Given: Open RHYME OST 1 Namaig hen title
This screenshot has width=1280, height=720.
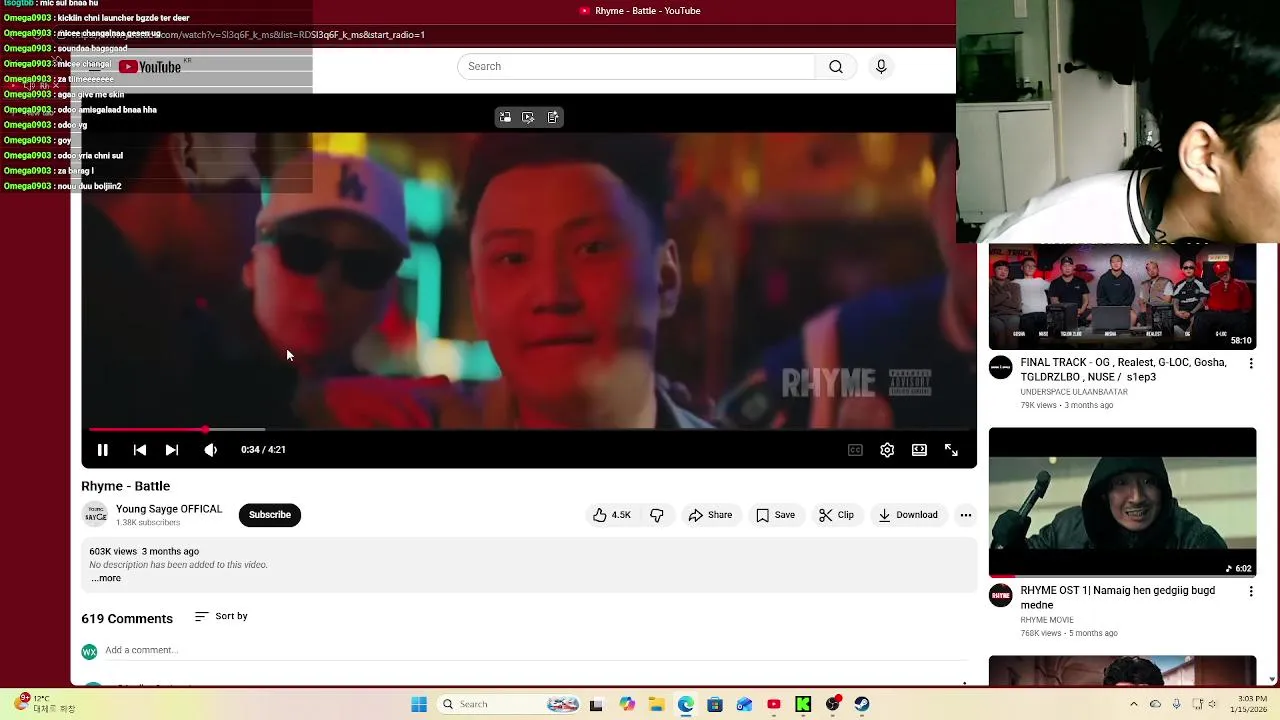Looking at the screenshot, I should tap(1118, 597).
